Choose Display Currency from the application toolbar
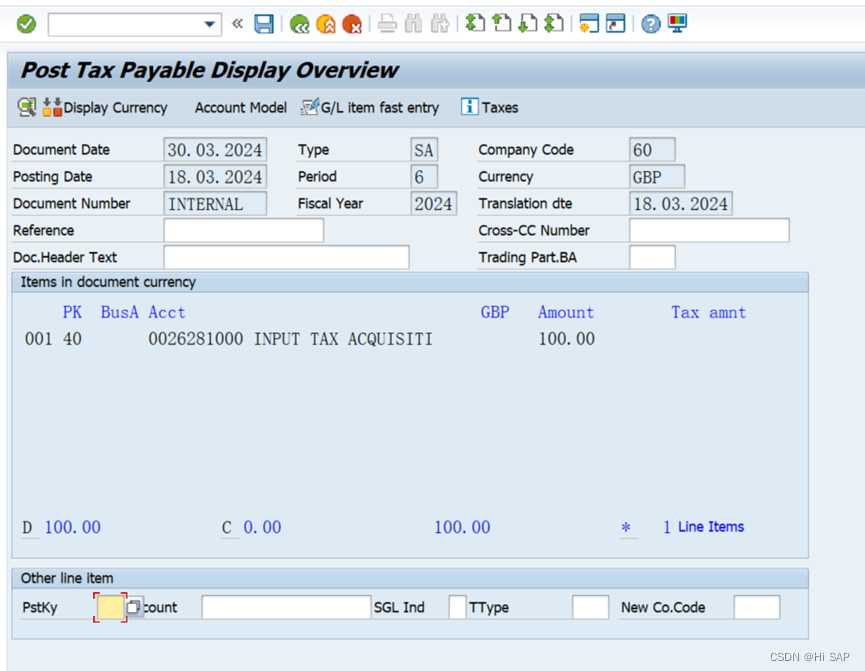Viewport: 865px width, 671px height. [110, 107]
